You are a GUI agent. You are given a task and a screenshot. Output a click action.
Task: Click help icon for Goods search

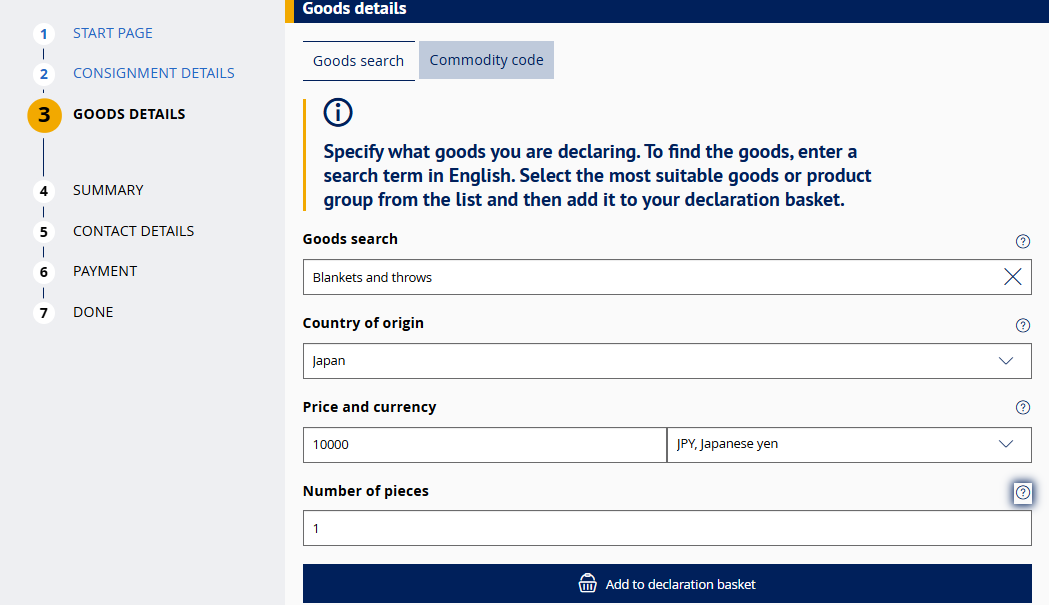[1022, 241]
